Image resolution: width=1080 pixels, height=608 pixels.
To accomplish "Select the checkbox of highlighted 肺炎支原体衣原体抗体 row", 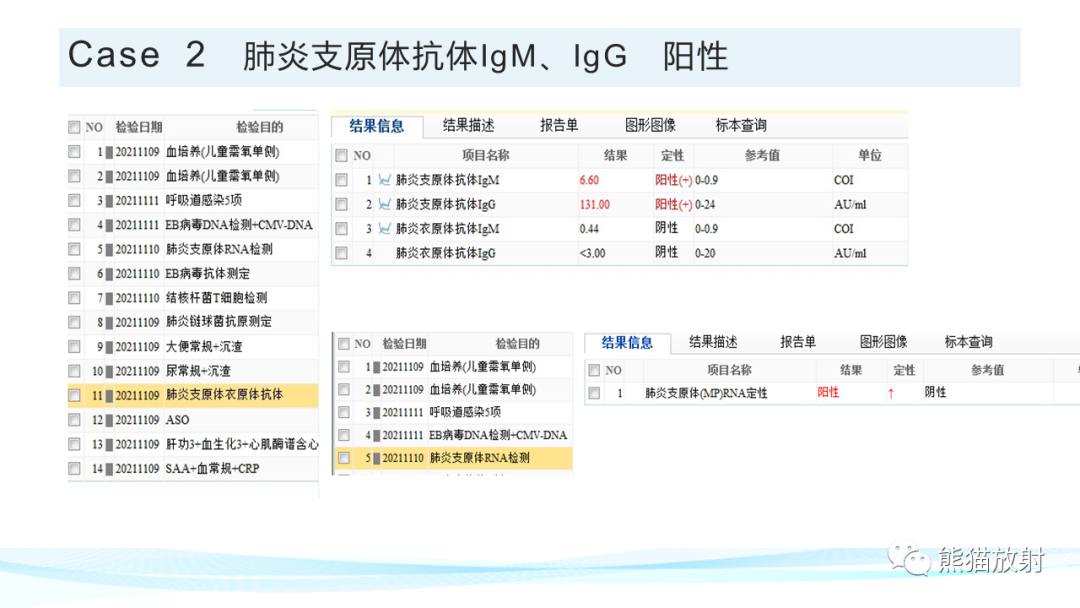I will pyautogui.click(x=74, y=395).
